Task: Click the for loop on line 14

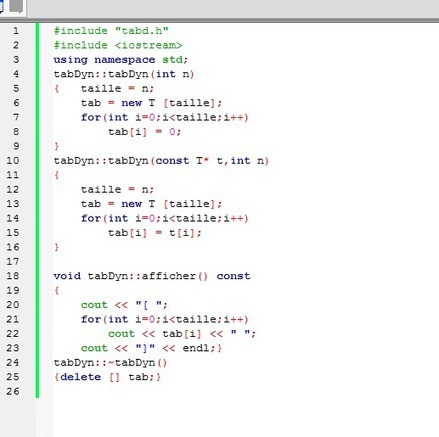Action: (x=165, y=218)
